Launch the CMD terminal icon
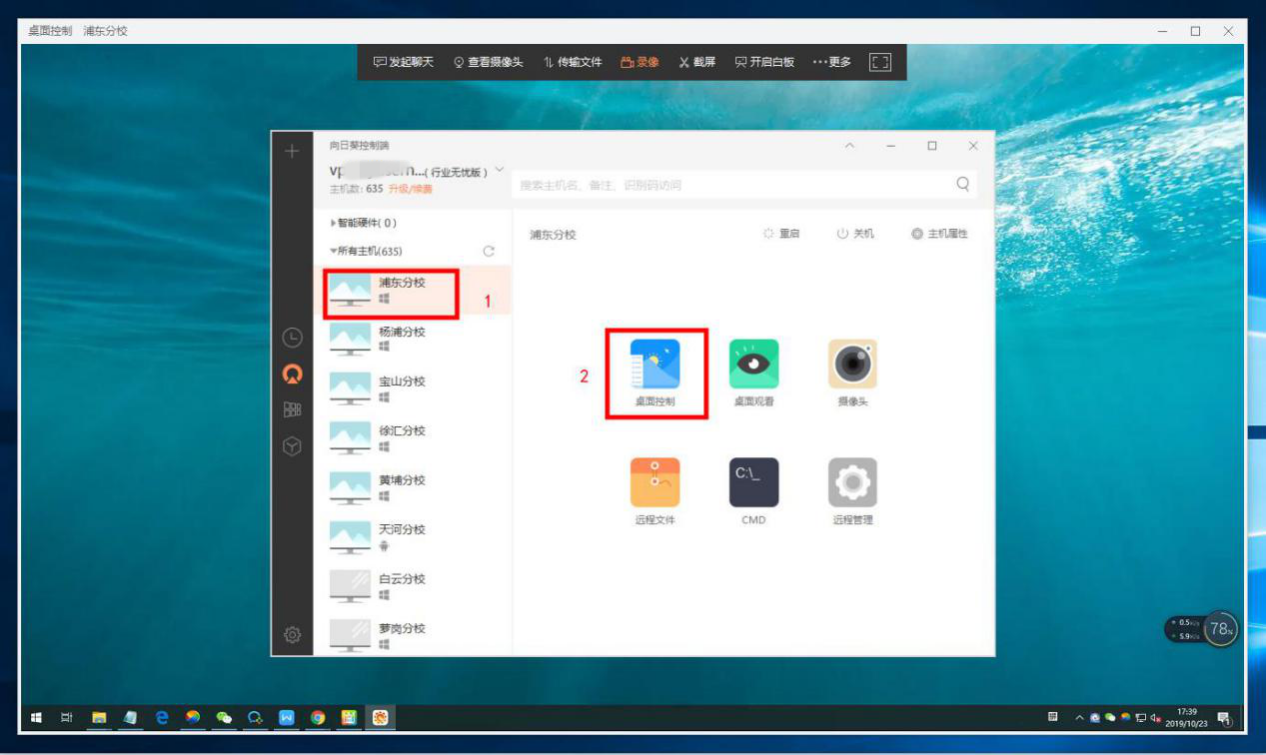The image size is (1266, 755). click(754, 483)
